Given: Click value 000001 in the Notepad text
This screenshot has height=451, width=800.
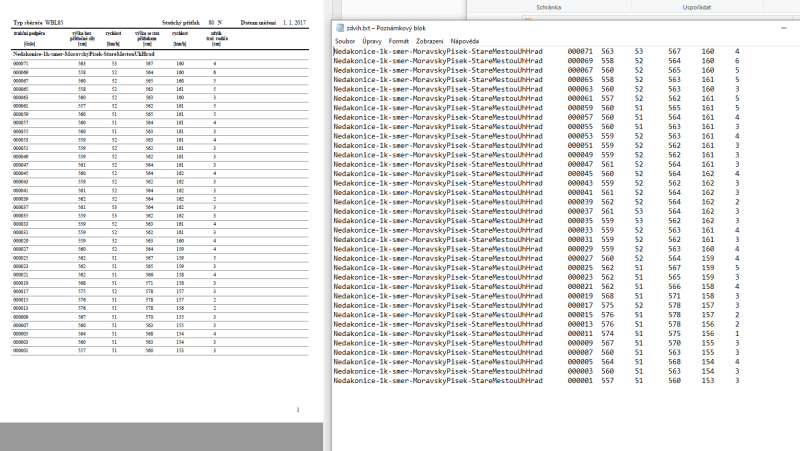Looking at the screenshot, I should pos(580,381).
